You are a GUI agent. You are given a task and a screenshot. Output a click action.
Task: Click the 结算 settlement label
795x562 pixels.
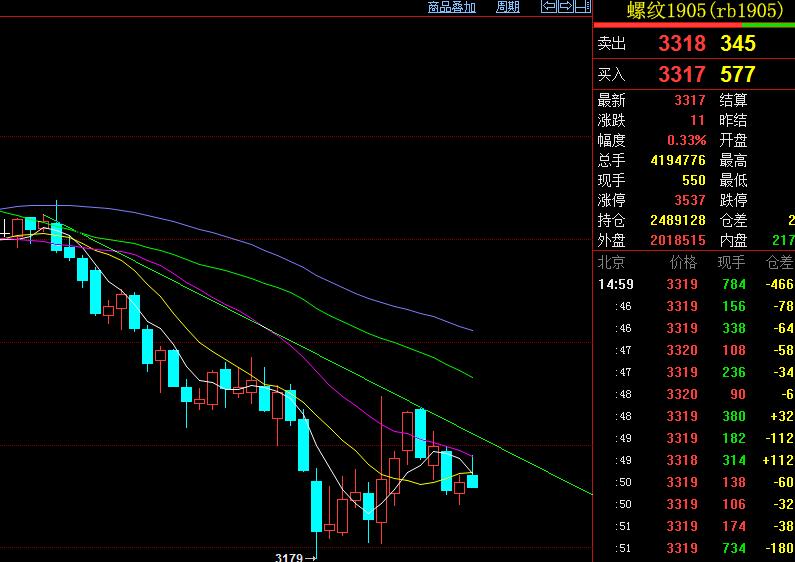733,100
